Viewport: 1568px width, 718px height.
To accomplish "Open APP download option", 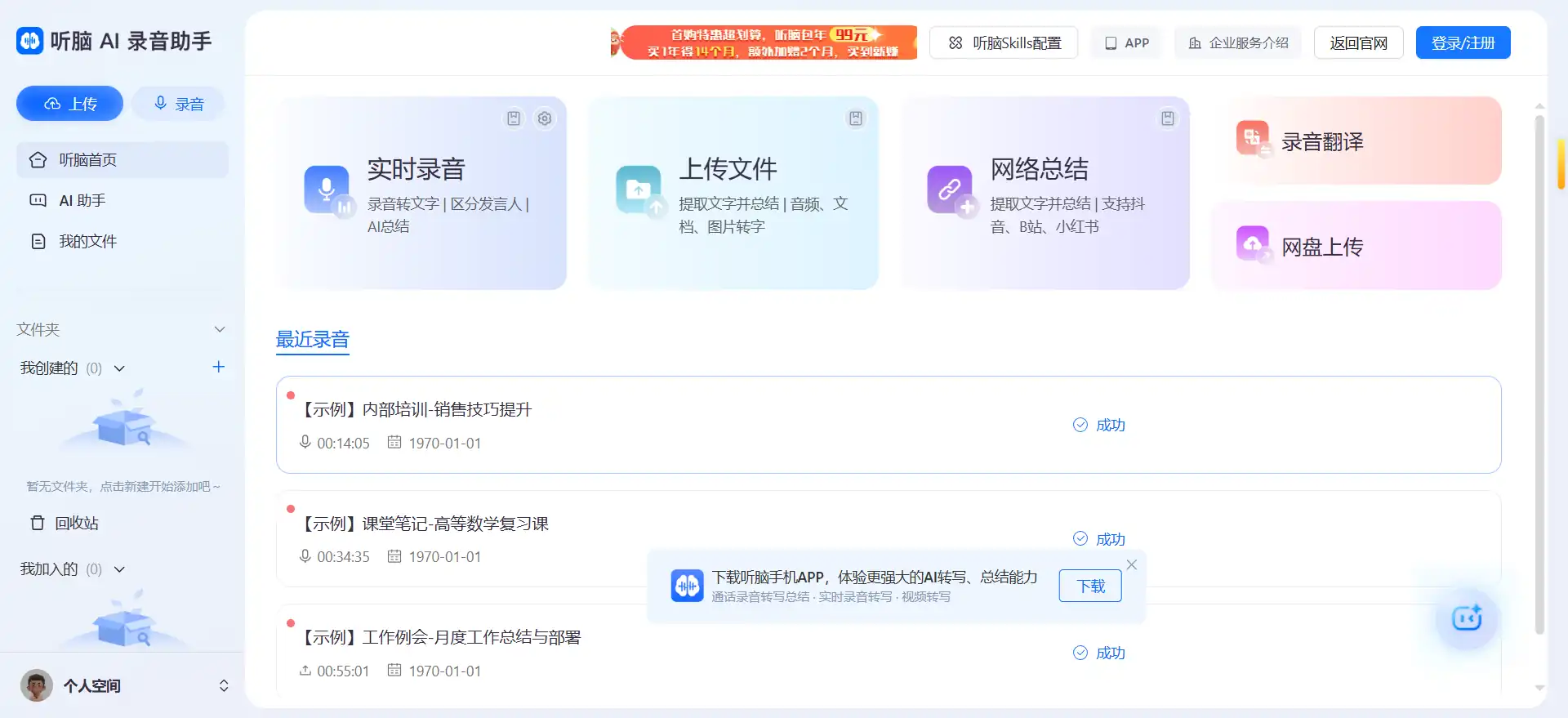I will [x=1126, y=42].
